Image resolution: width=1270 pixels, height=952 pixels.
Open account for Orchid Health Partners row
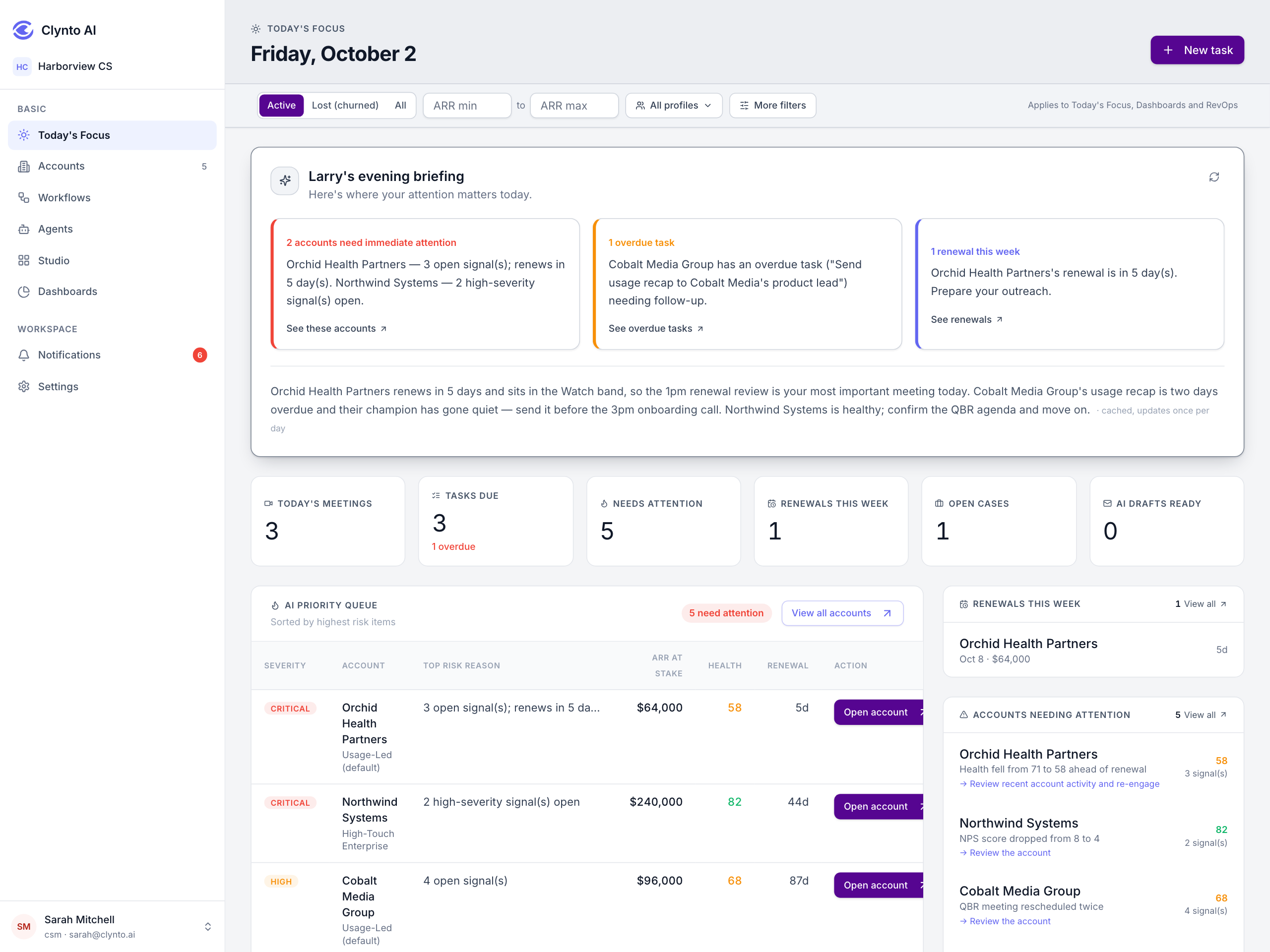pyautogui.click(x=879, y=712)
